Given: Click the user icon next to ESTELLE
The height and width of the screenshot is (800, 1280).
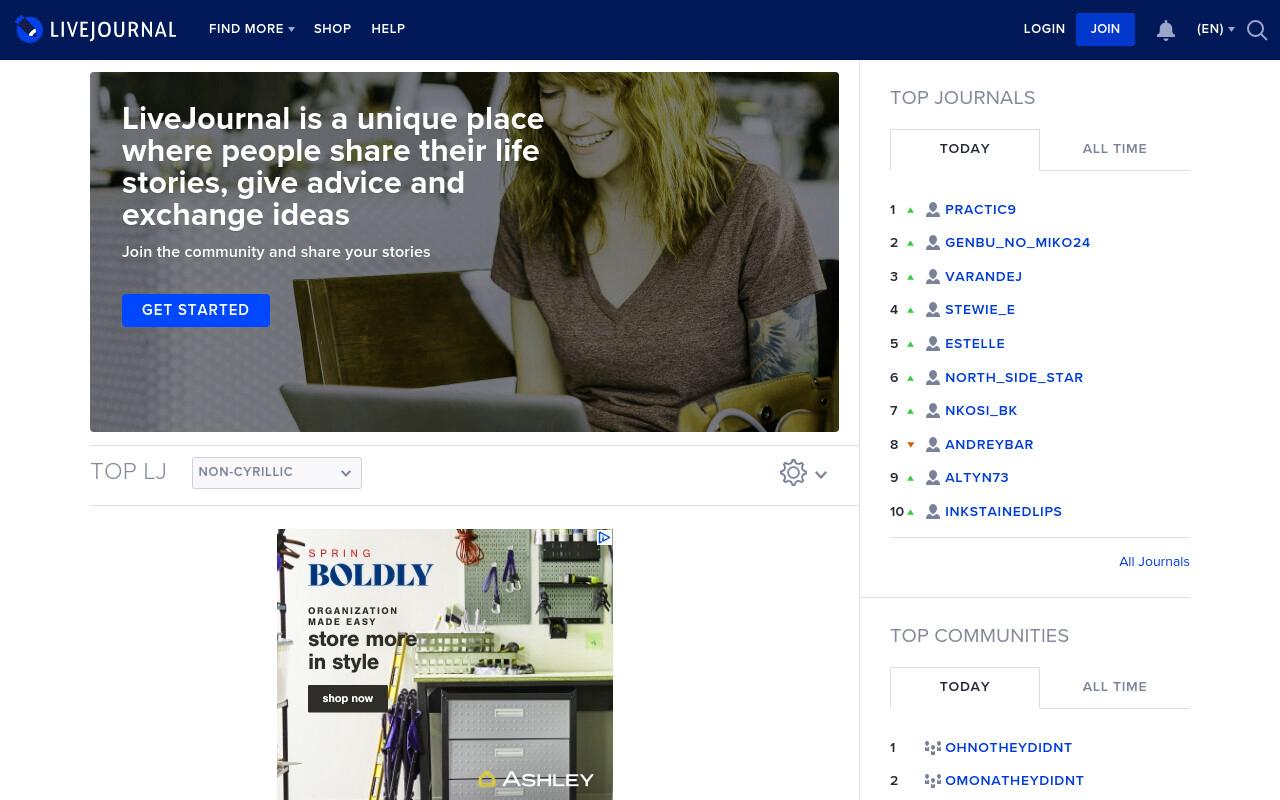Looking at the screenshot, I should pos(933,344).
